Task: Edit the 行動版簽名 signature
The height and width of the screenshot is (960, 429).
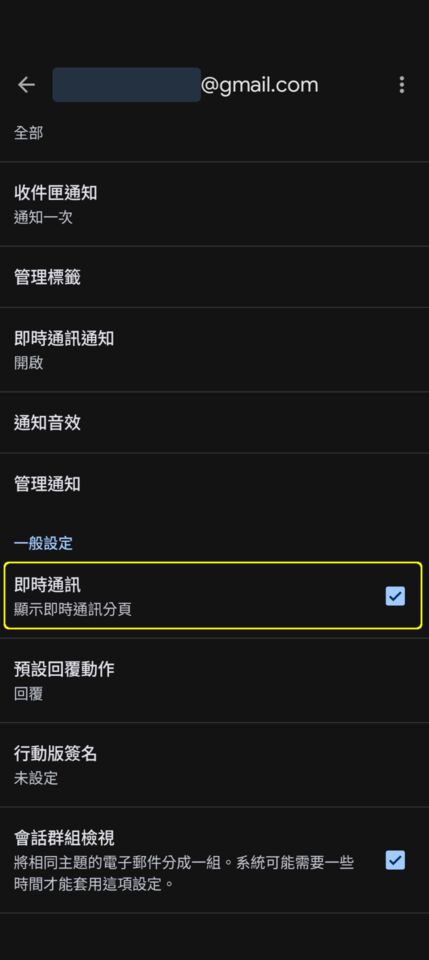Action: pyautogui.click(x=214, y=765)
